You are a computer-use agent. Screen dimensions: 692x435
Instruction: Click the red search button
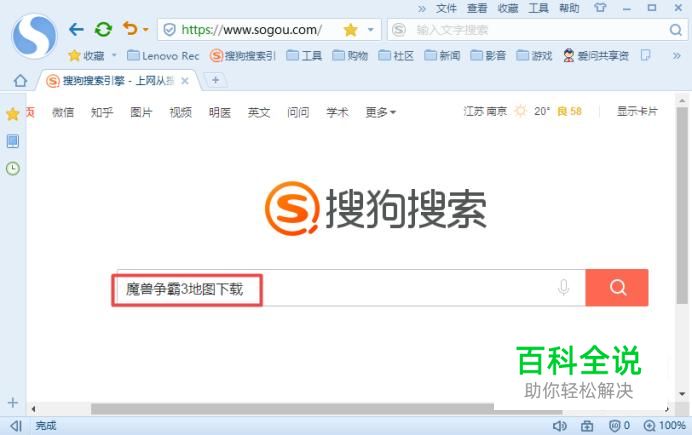pos(617,288)
